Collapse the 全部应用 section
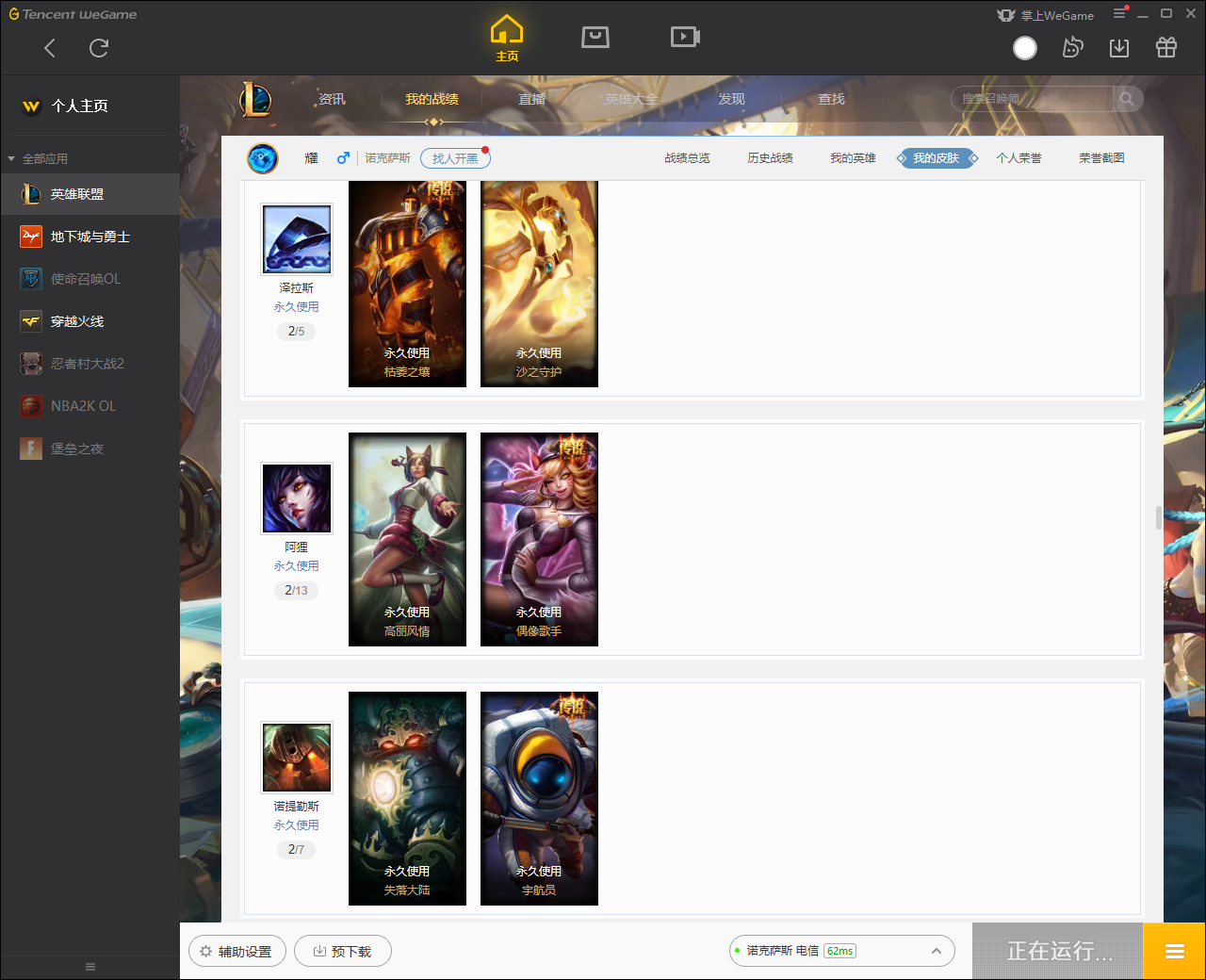This screenshot has height=980, width=1206. pos(38,158)
